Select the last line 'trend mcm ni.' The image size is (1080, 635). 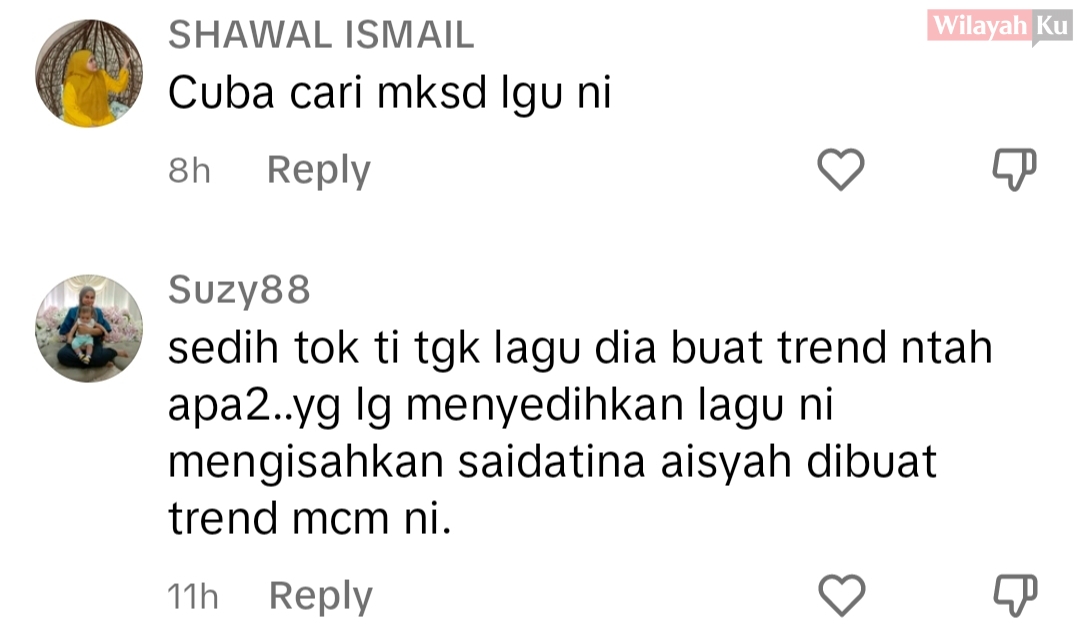pyautogui.click(x=310, y=519)
